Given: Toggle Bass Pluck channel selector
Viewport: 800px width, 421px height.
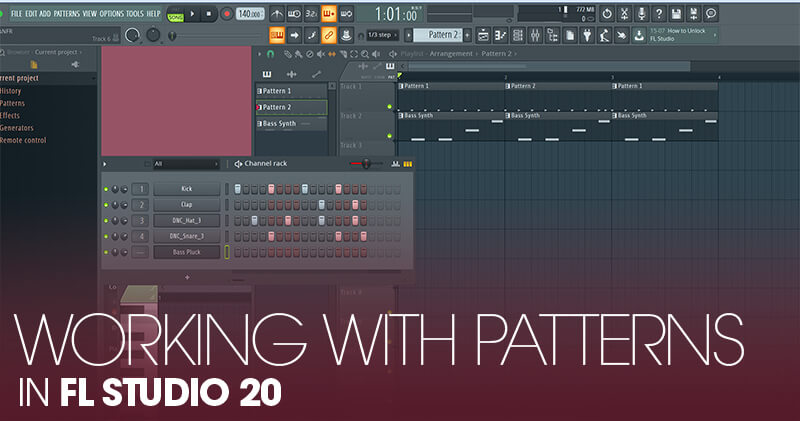Looking at the screenshot, I should (227, 252).
